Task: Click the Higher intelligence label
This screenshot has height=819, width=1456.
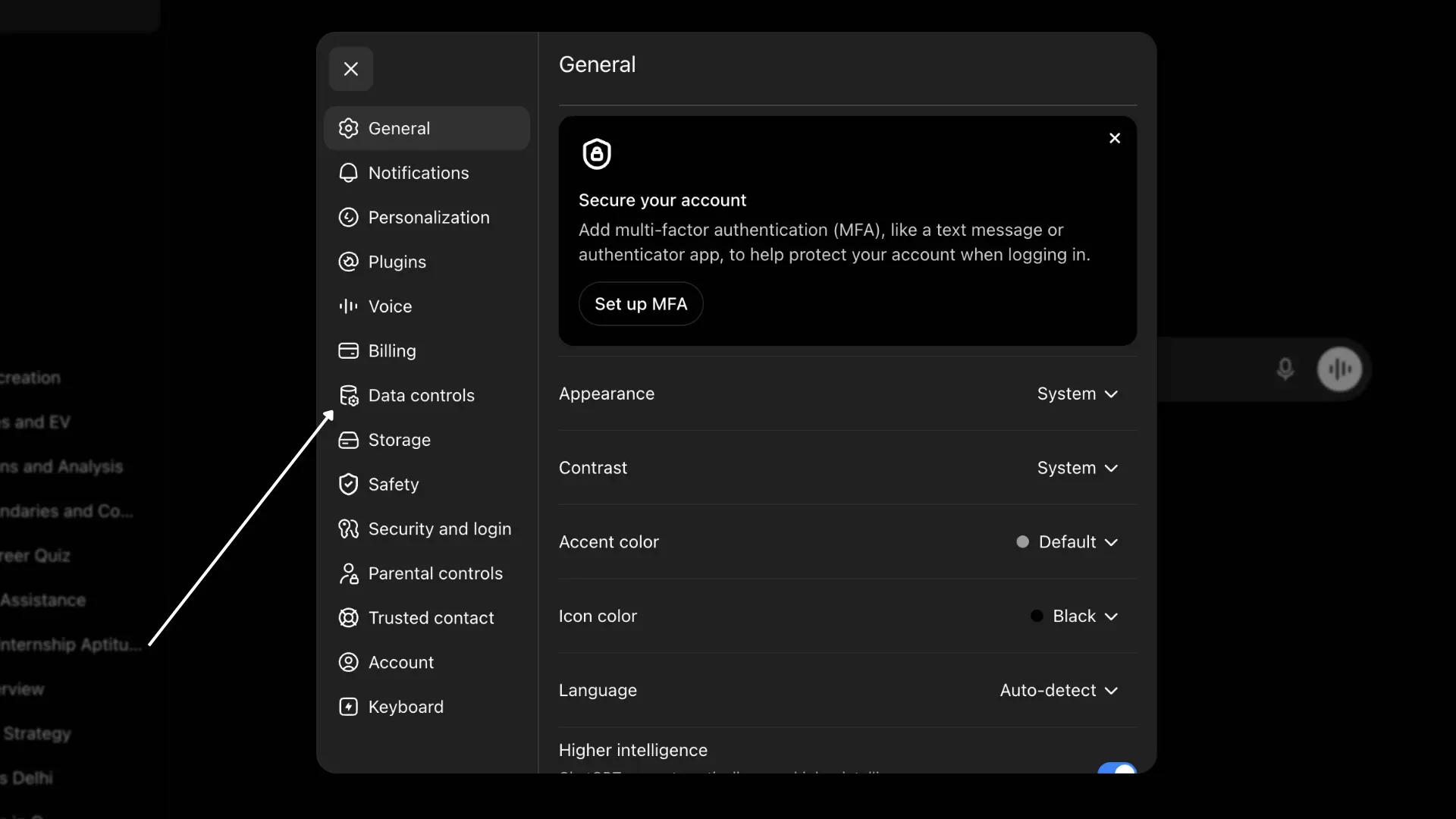Action: [x=633, y=750]
